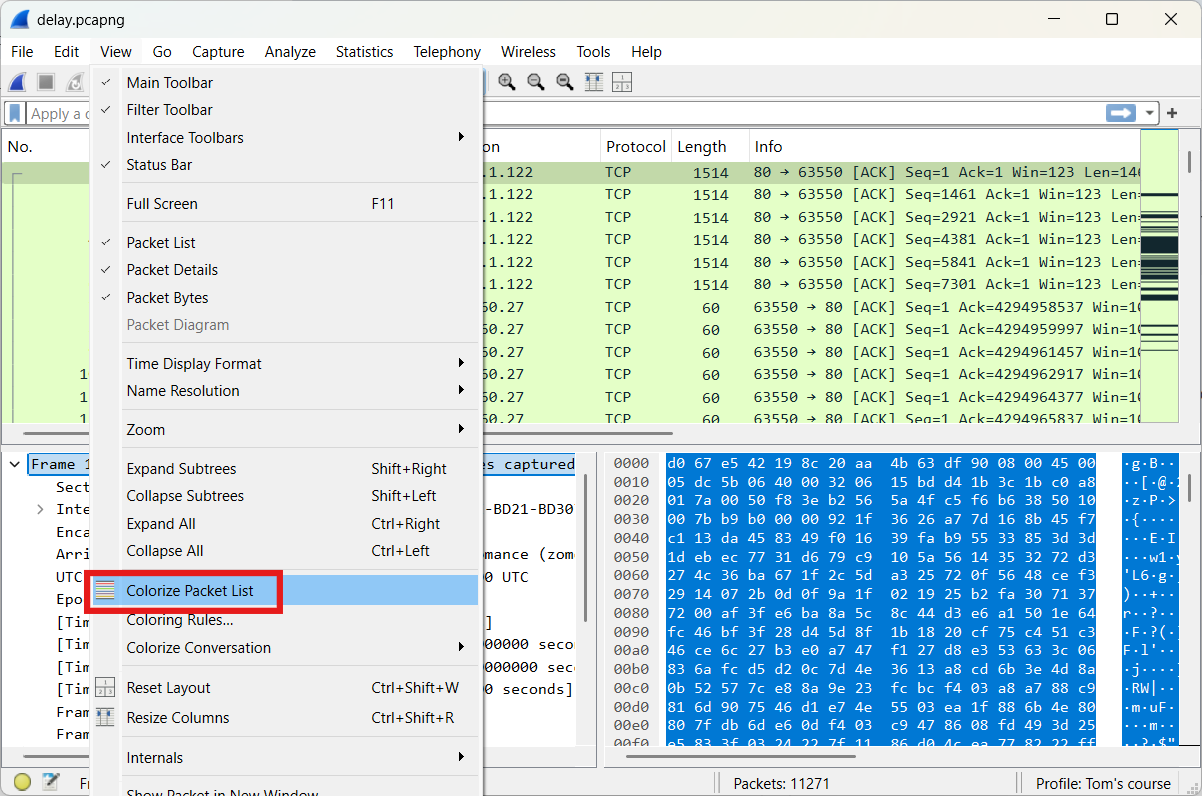Click the restart capture icon in toolbar
Image resolution: width=1202 pixels, height=796 pixels.
click(x=74, y=82)
